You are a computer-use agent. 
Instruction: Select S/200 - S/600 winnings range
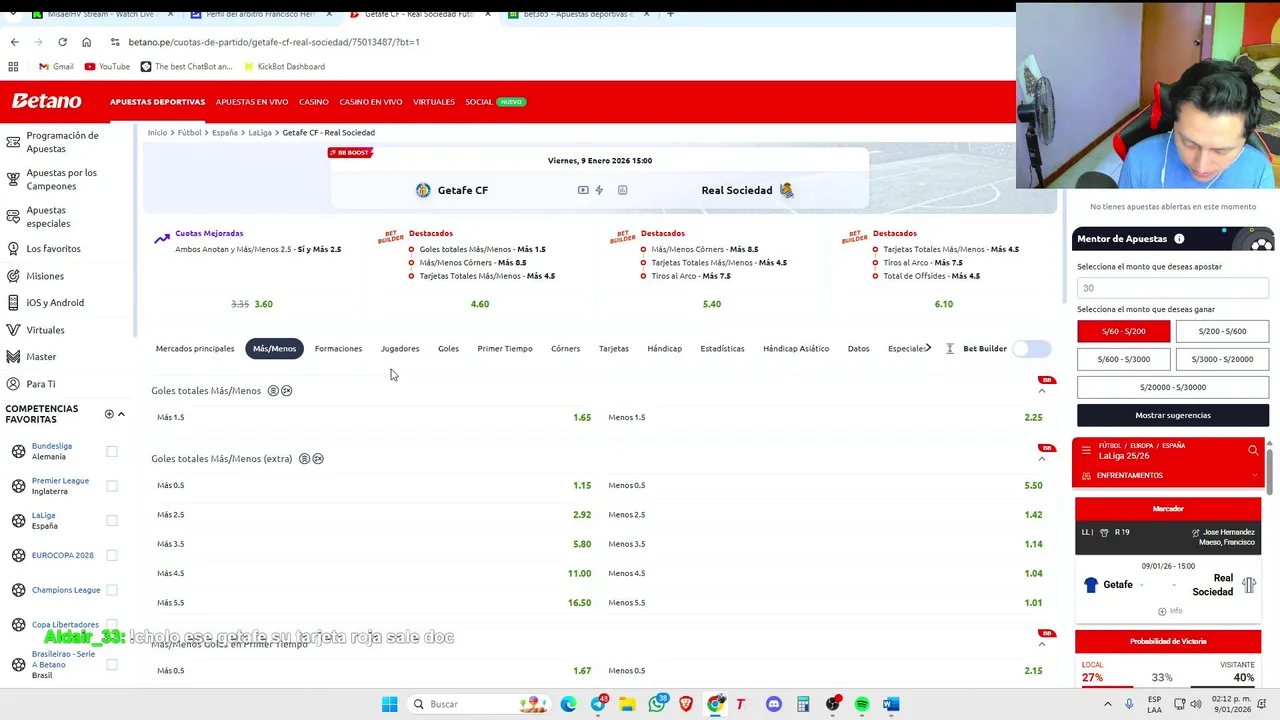(x=1222, y=331)
